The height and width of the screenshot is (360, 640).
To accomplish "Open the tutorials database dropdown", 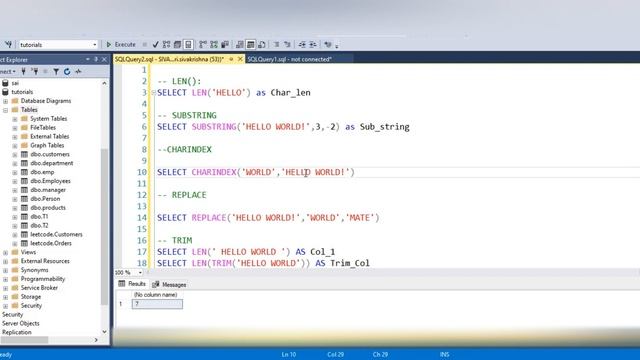I will pos(95,44).
